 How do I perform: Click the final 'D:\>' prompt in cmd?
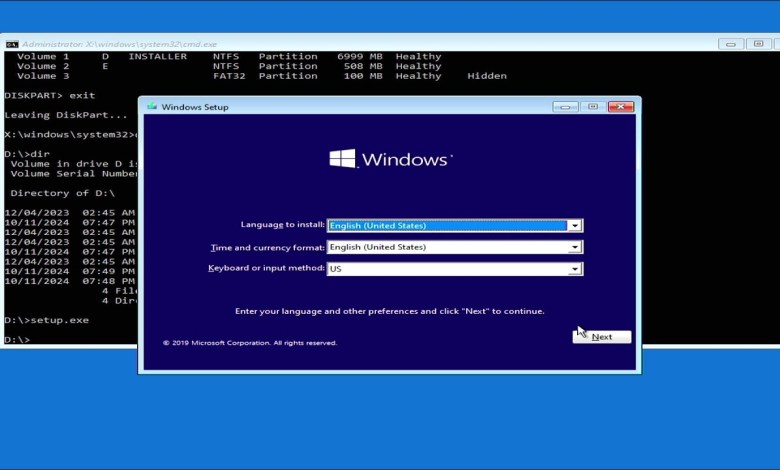17,340
